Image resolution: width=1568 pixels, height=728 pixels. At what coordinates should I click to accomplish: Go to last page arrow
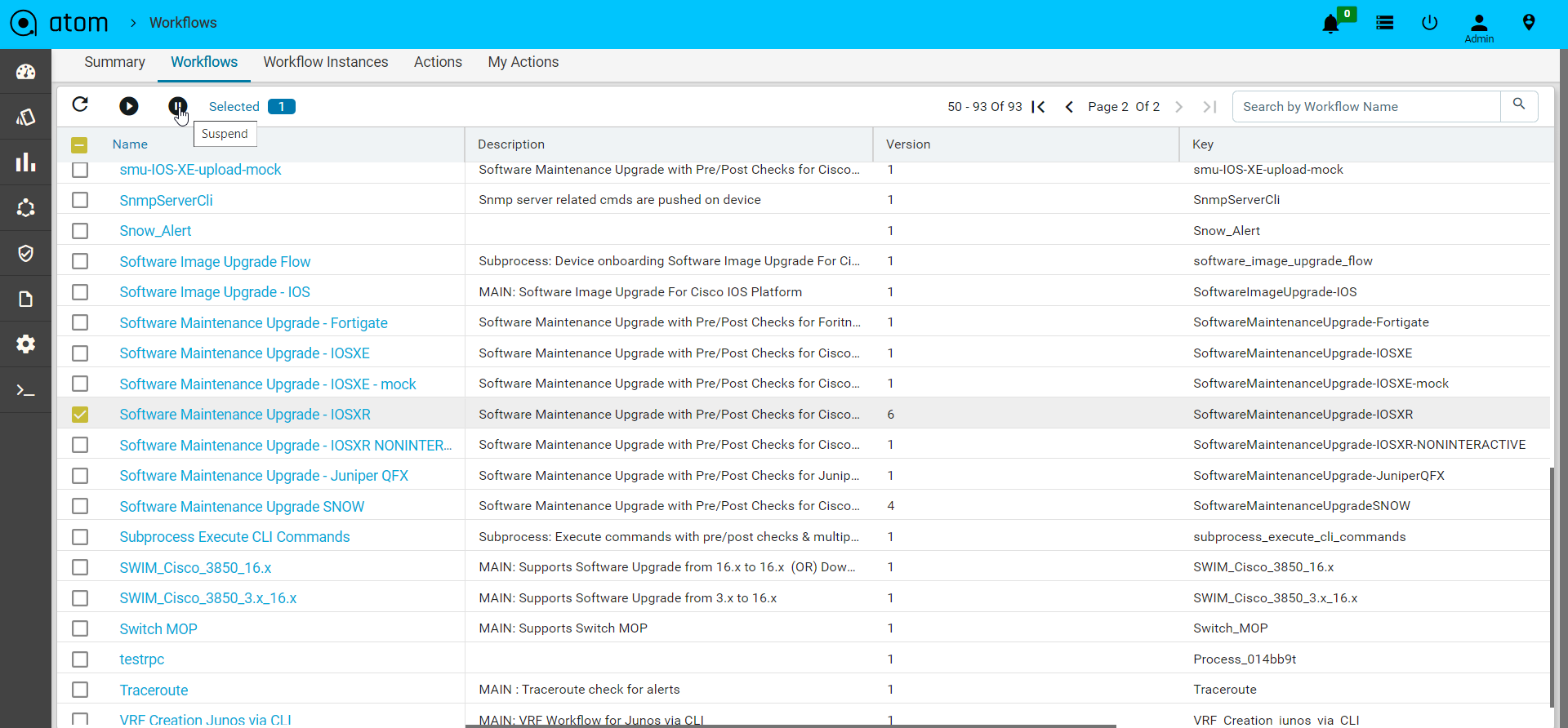coord(1209,107)
